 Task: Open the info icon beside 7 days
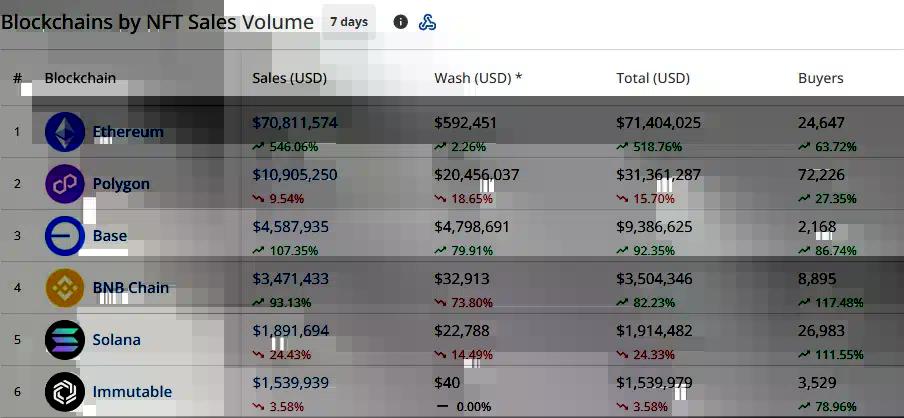point(401,22)
